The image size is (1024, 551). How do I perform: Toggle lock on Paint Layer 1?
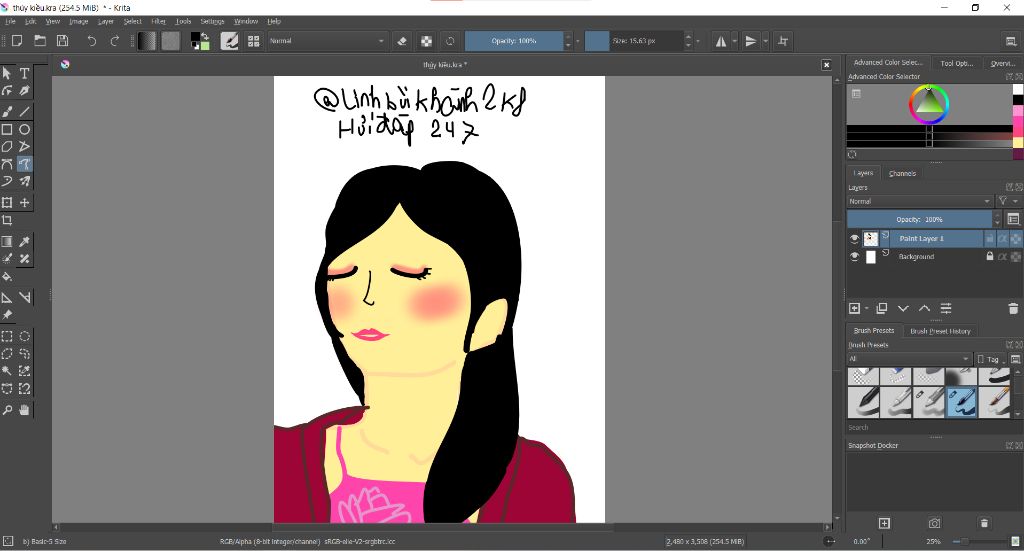[989, 239]
